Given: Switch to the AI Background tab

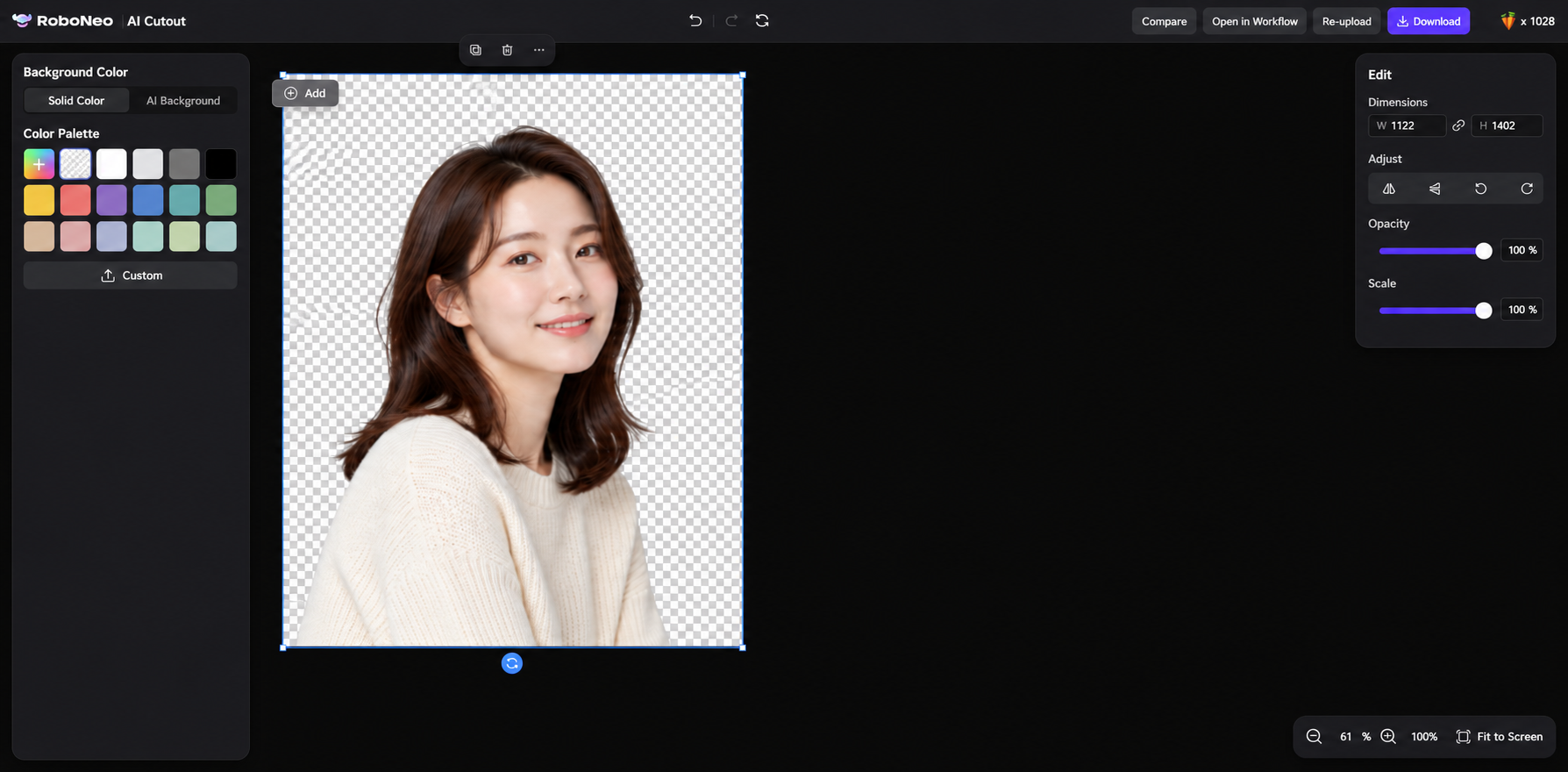Looking at the screenshot, I should [183, 101].
